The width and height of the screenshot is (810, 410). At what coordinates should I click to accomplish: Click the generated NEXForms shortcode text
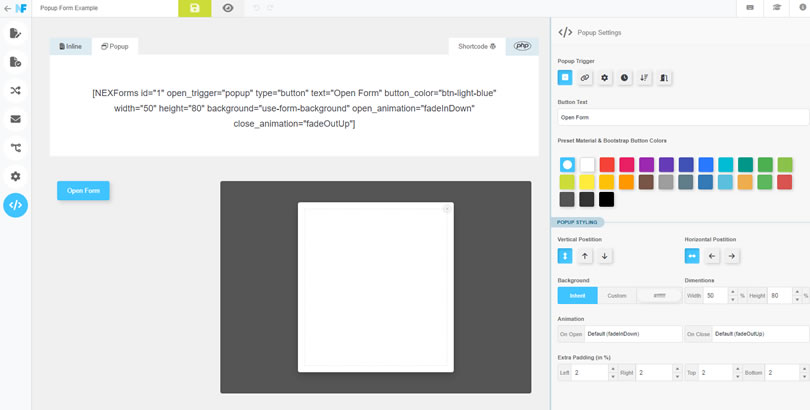294,108
